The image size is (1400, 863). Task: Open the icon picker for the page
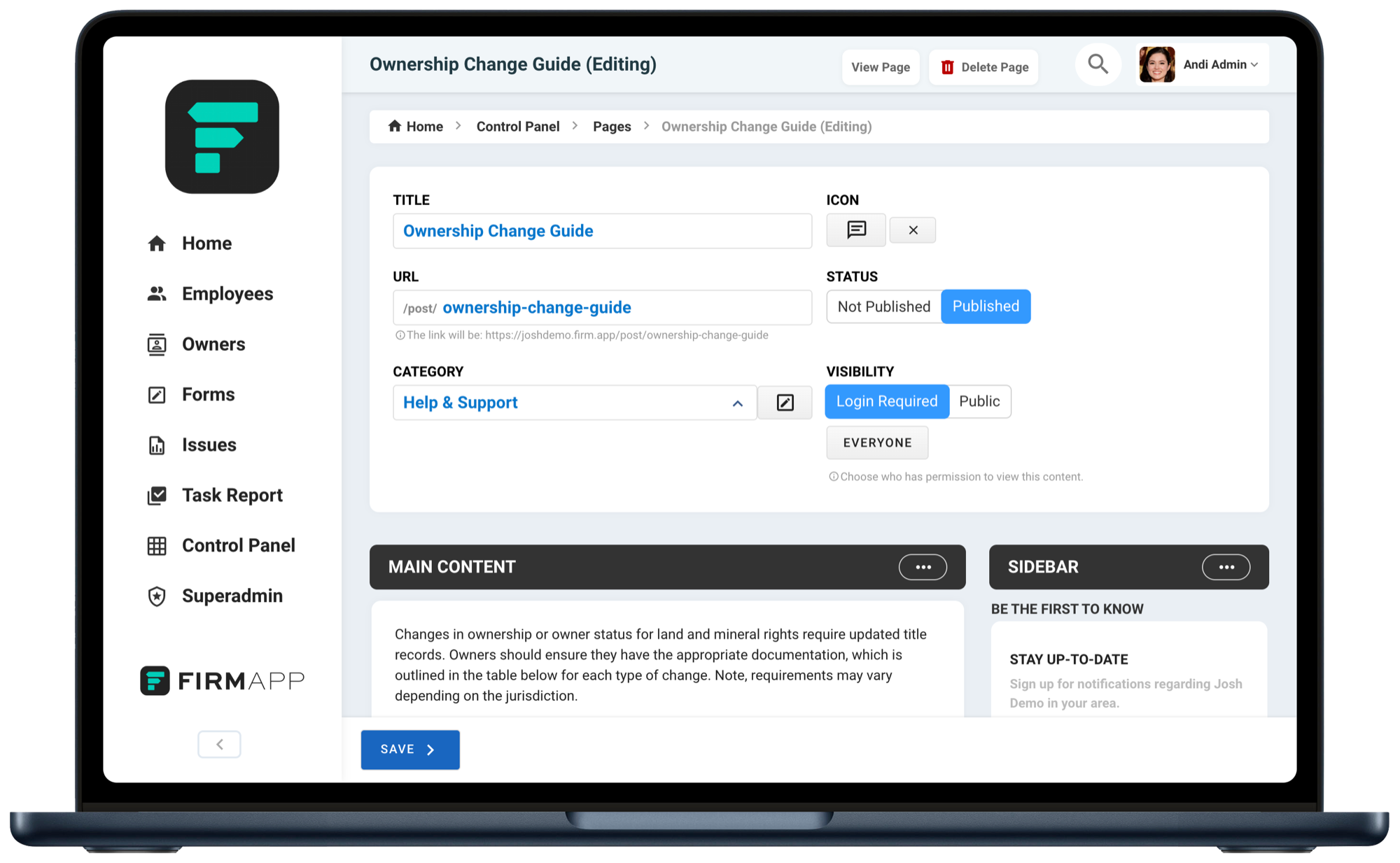click(855, 230)
